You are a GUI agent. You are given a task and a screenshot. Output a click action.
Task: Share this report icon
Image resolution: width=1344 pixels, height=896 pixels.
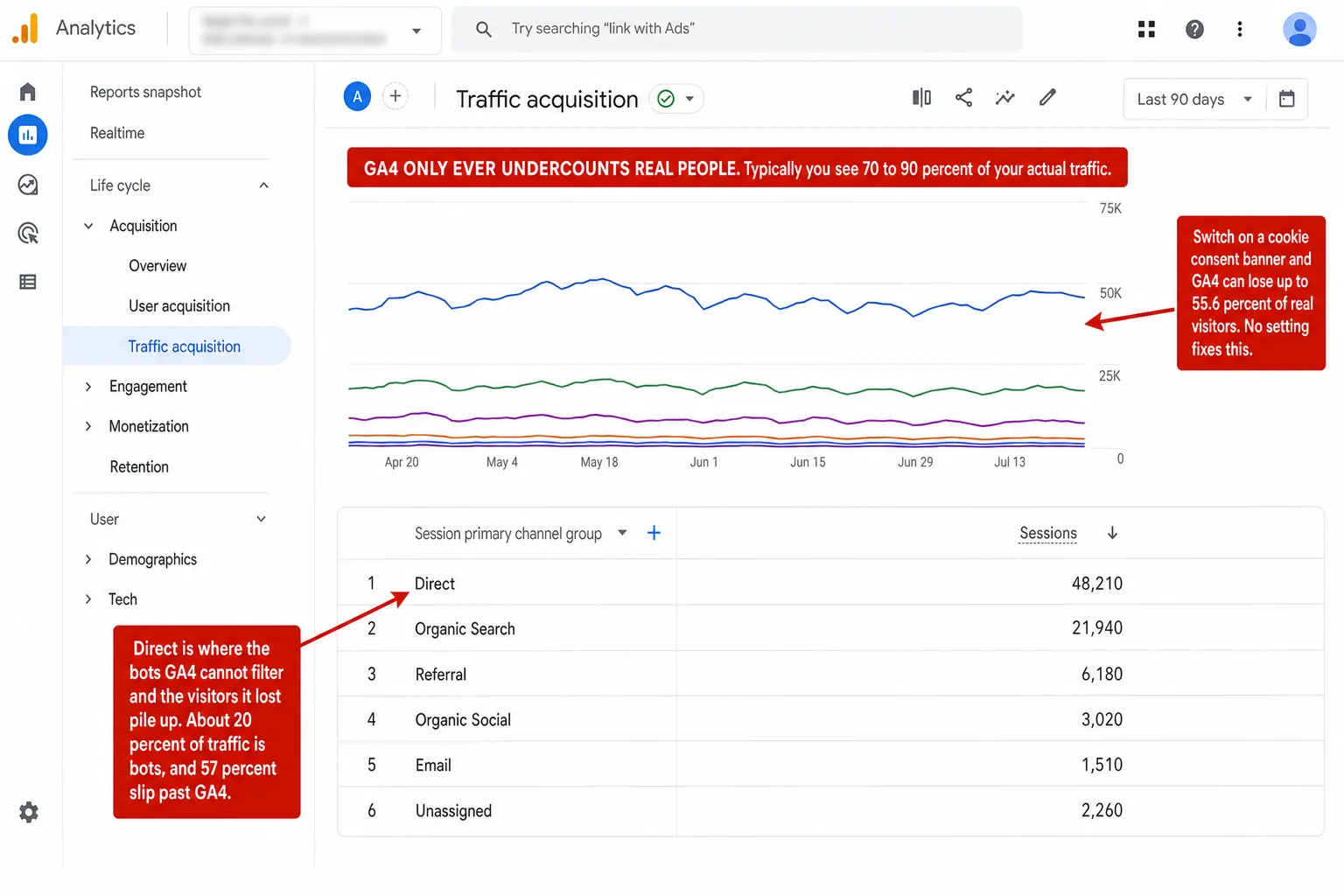pyautogui.click(x=963, y=97)
